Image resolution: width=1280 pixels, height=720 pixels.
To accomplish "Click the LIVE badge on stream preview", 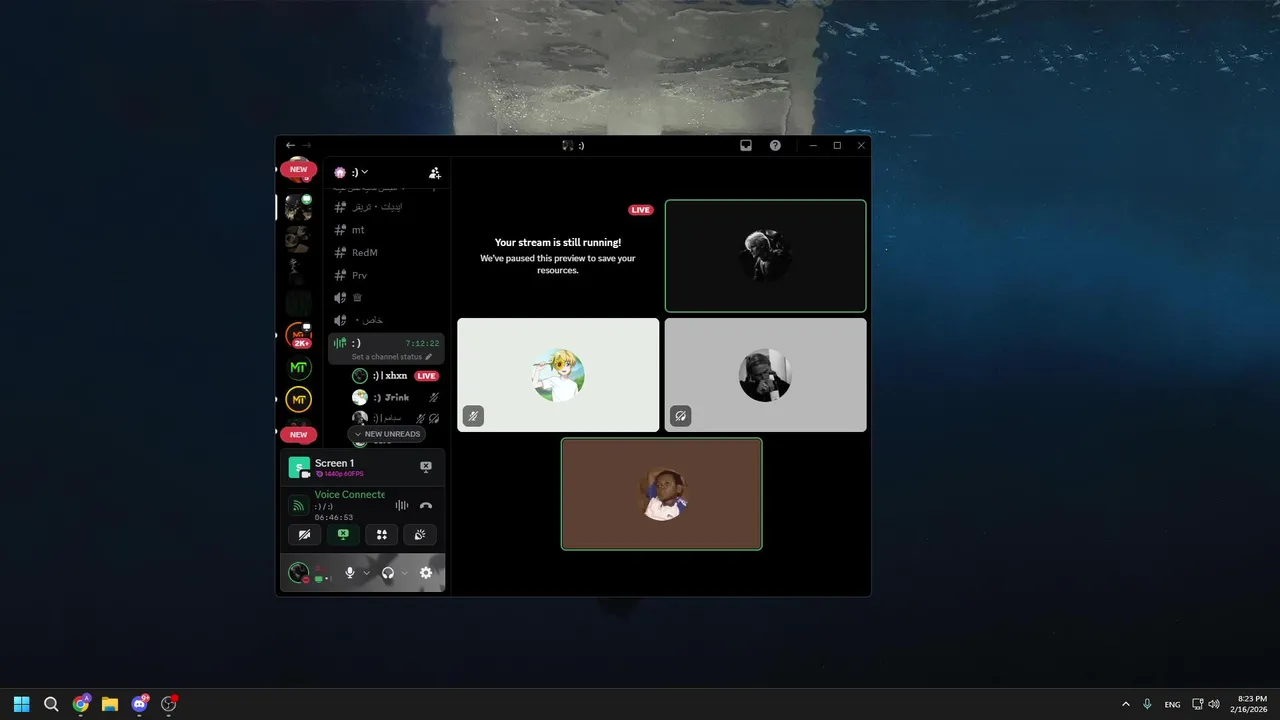I will point(641,210).
